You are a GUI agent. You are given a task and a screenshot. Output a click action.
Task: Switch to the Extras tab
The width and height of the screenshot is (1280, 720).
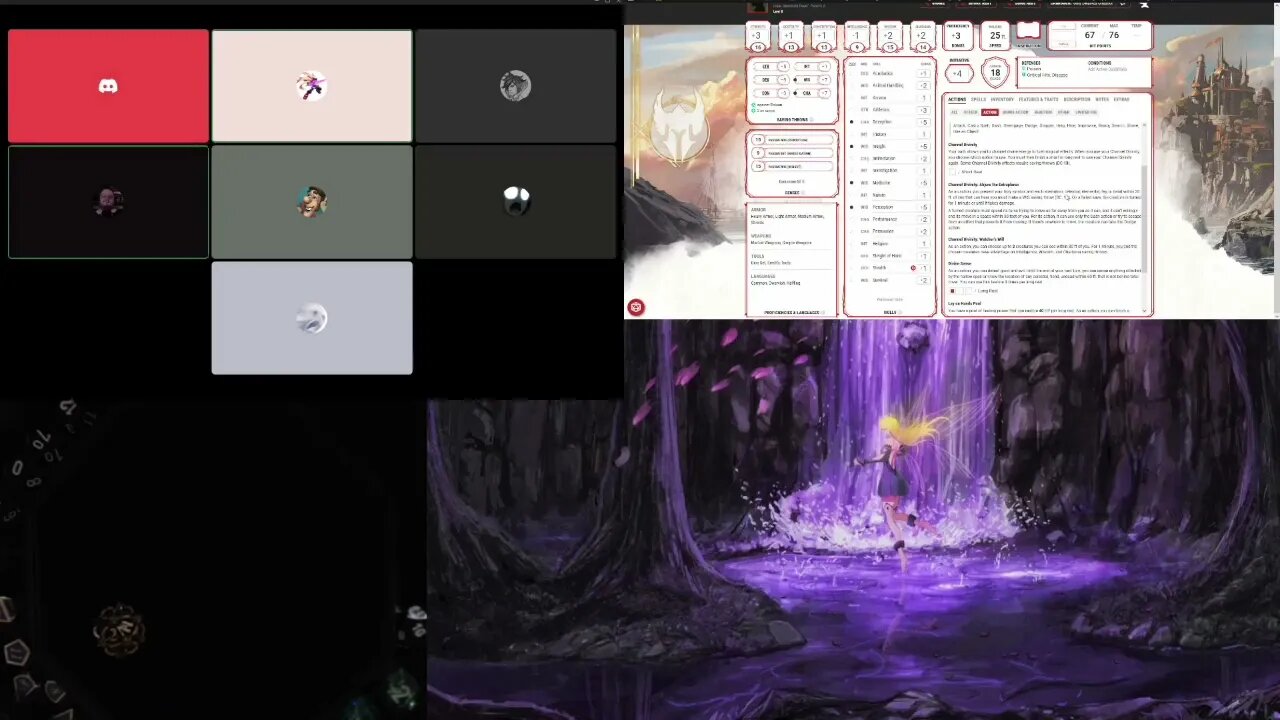(x=1121, y=100)
